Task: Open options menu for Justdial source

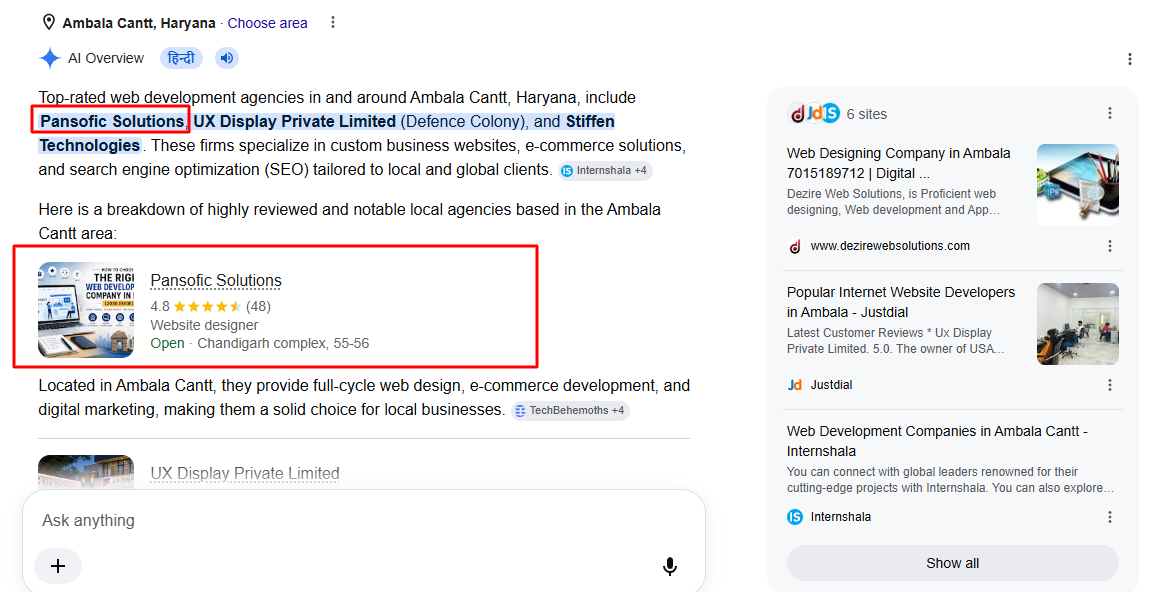Action: tap(1110, 385)
